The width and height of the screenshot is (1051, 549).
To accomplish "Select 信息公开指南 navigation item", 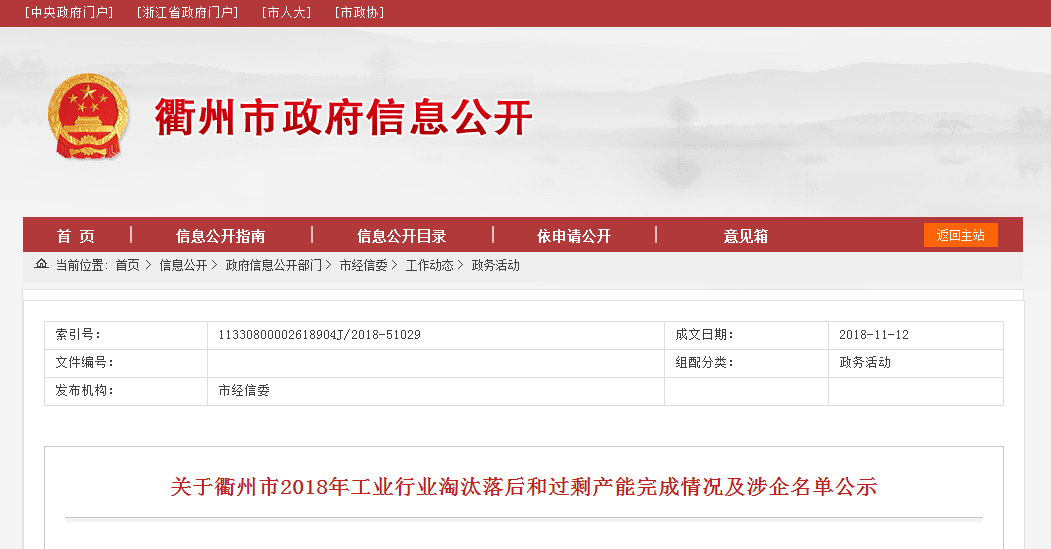I will point(221,236).
